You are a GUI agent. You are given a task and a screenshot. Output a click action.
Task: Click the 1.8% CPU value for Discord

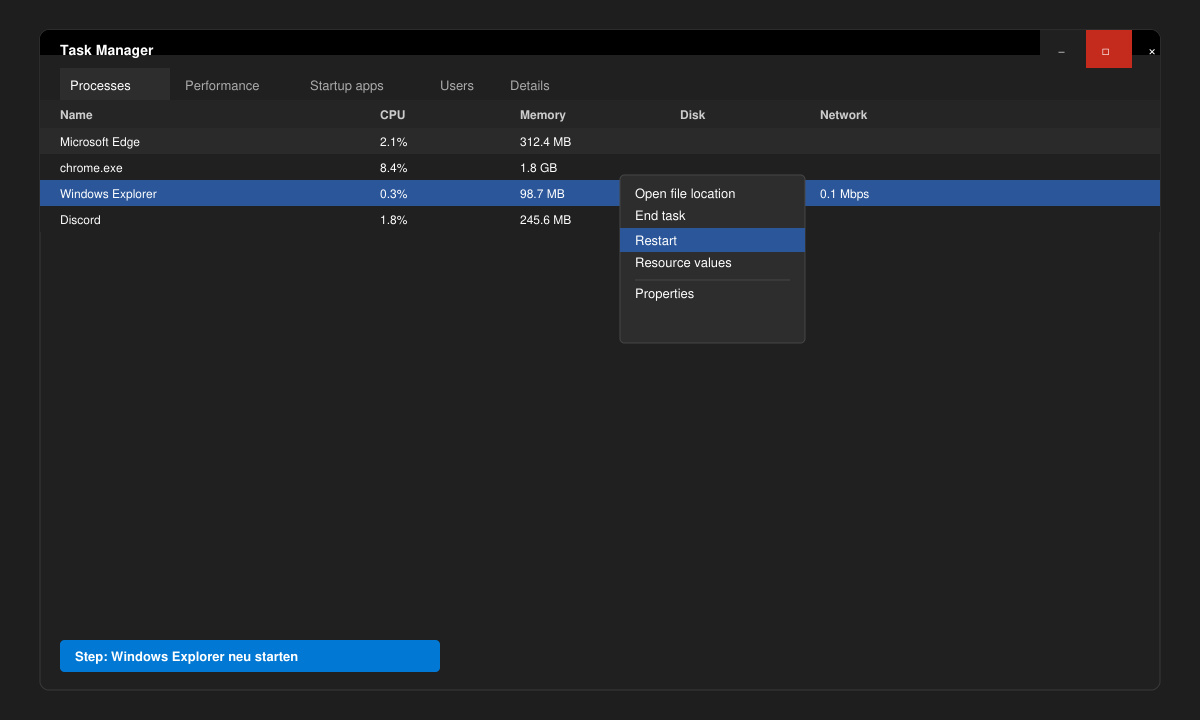click(x=394, y=220)
